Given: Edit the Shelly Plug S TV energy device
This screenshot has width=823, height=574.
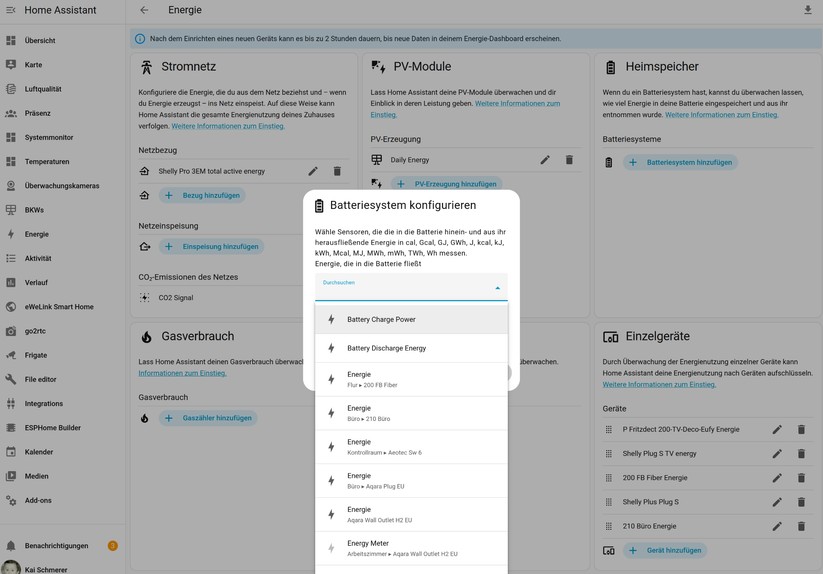Looking at the screenshot, I should coord(777,454).
